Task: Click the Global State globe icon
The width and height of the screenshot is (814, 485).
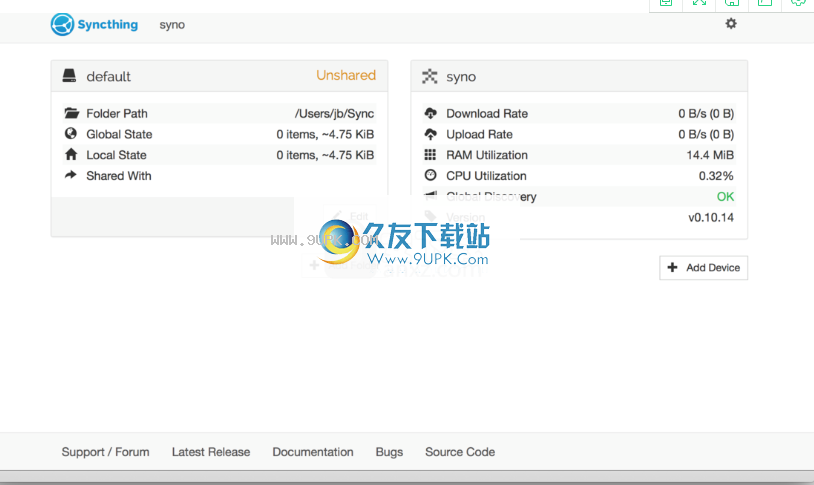Action: point(71,133)
